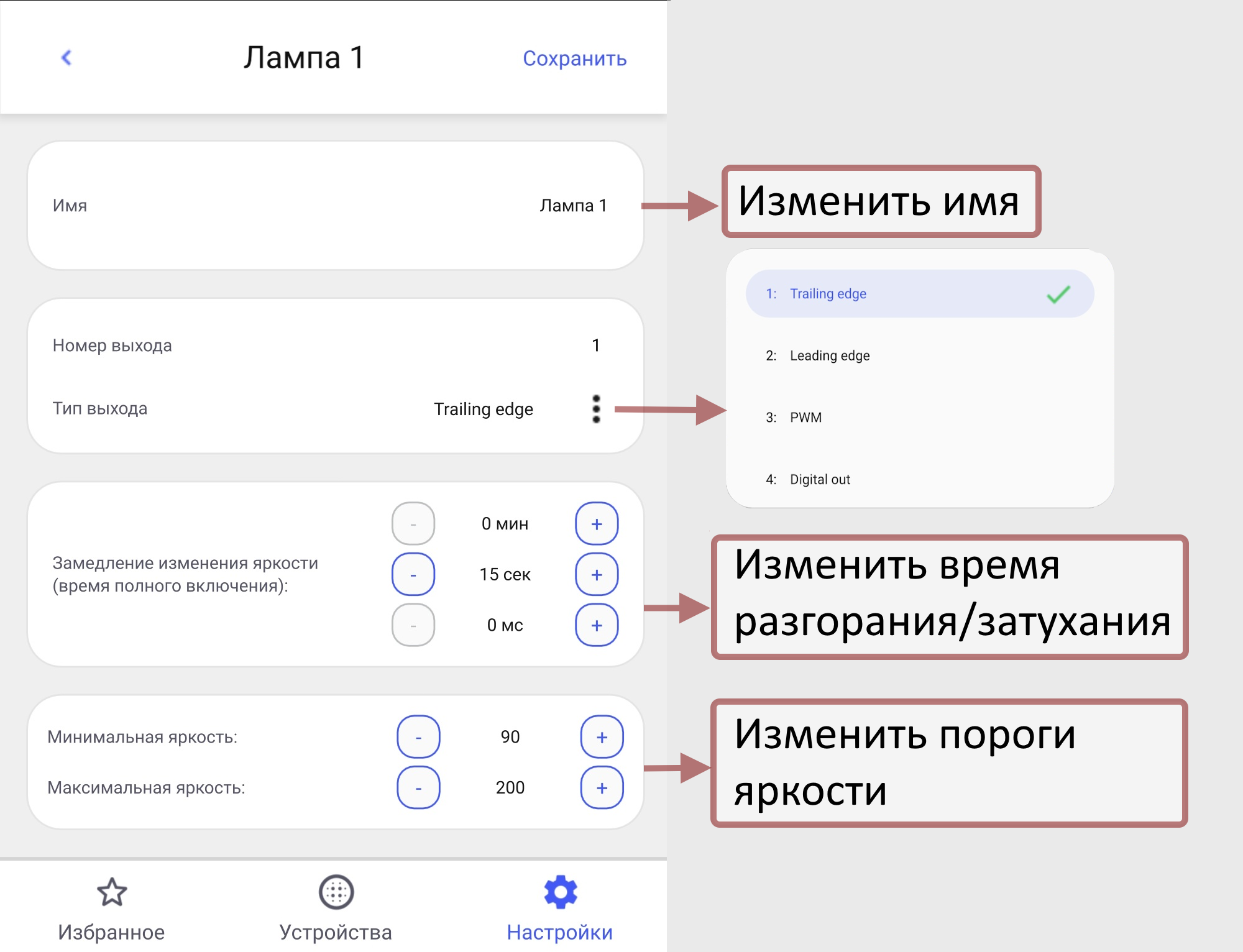The height and width of the screenshot is (952, 1243).
Task: Increase Минимальная яркость value
Action: coord(602,737)
